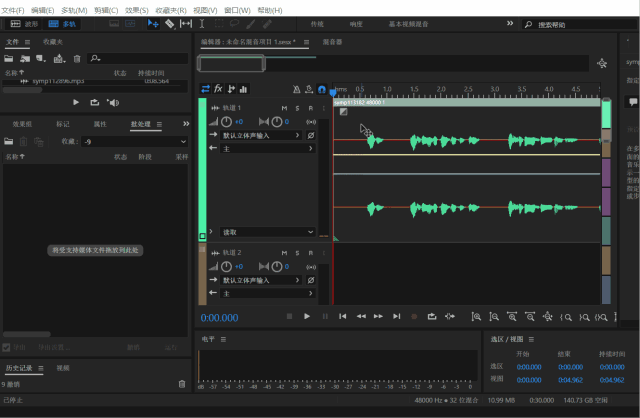
Task: Click the Time Selection tool icon
Action: pos(203,23)
